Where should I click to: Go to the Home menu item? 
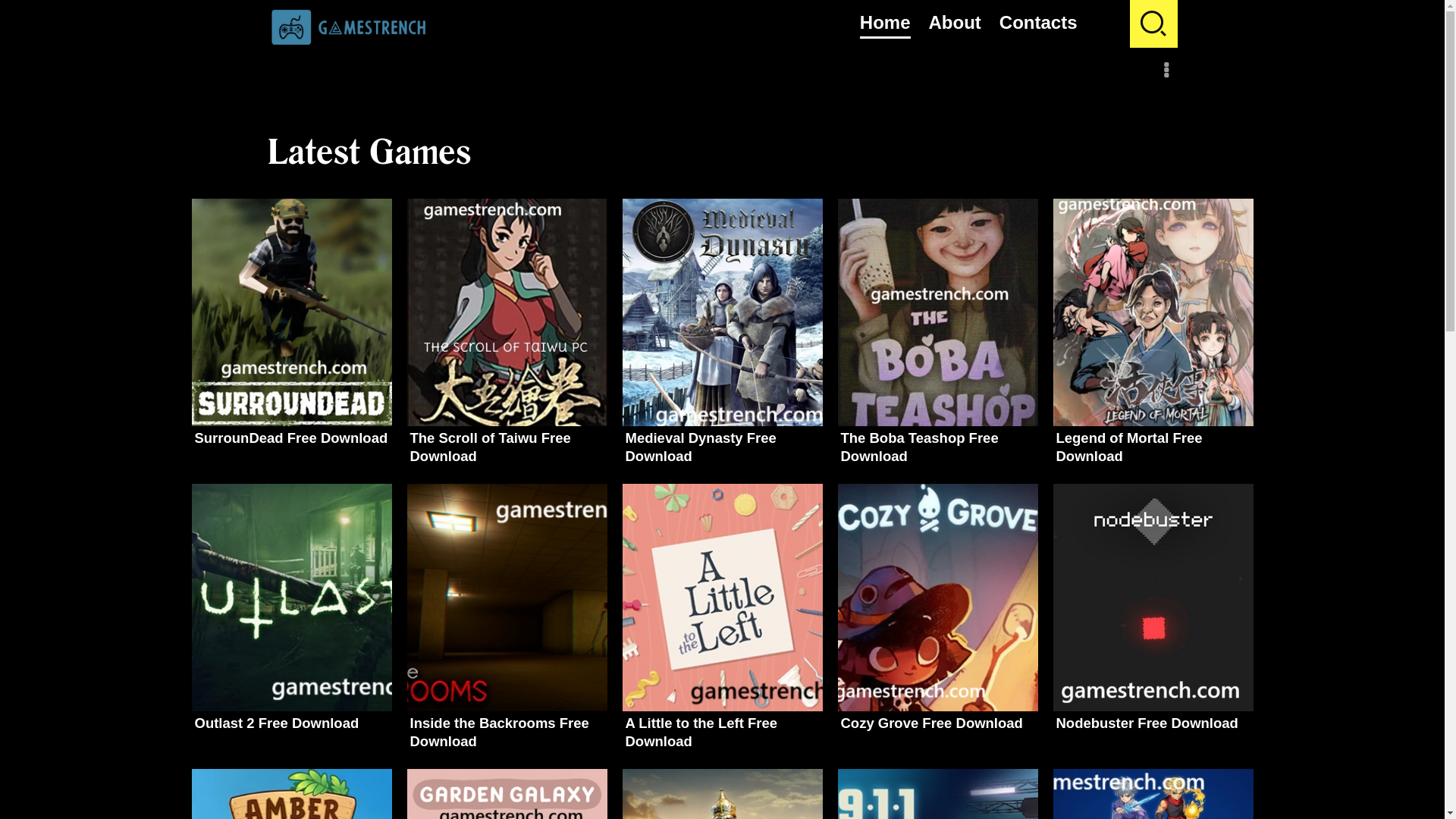pyautogui.click(x=885, y=23)
